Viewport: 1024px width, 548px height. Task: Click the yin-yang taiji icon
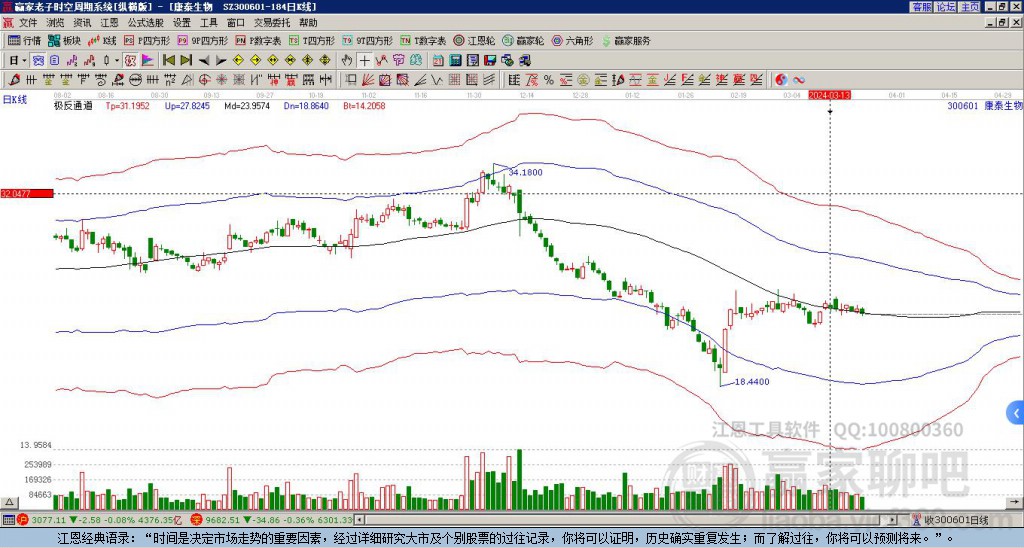click(781, 80)
